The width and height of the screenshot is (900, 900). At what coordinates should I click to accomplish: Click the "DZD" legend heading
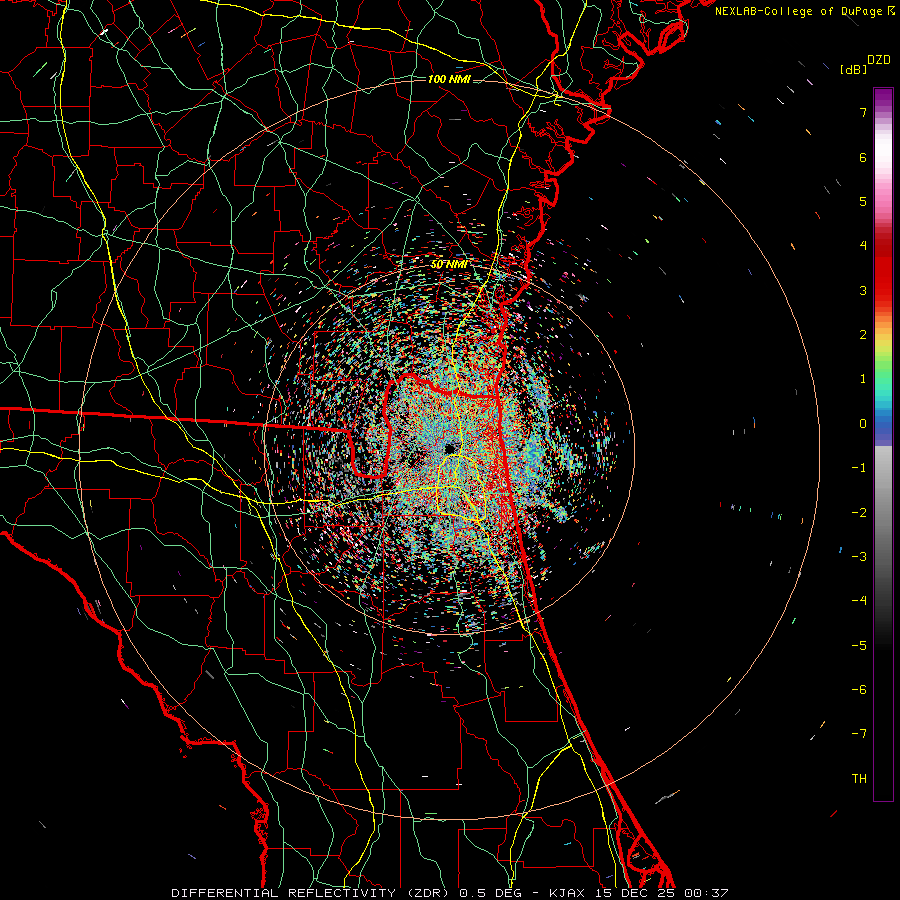point(879,60)
